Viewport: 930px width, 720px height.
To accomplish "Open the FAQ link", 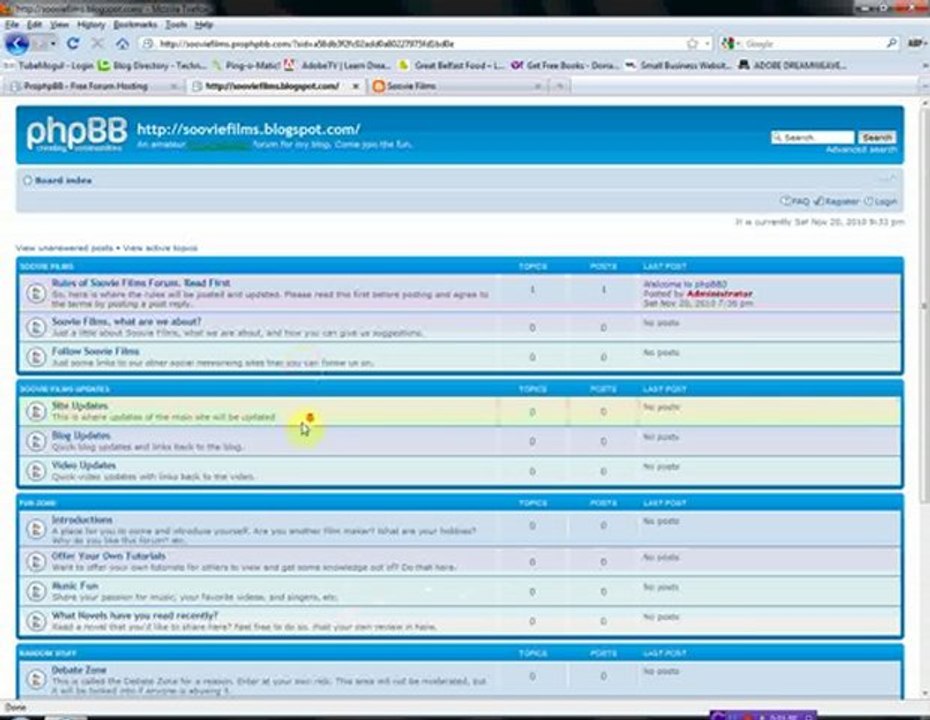I will click(x=794, y=202).
